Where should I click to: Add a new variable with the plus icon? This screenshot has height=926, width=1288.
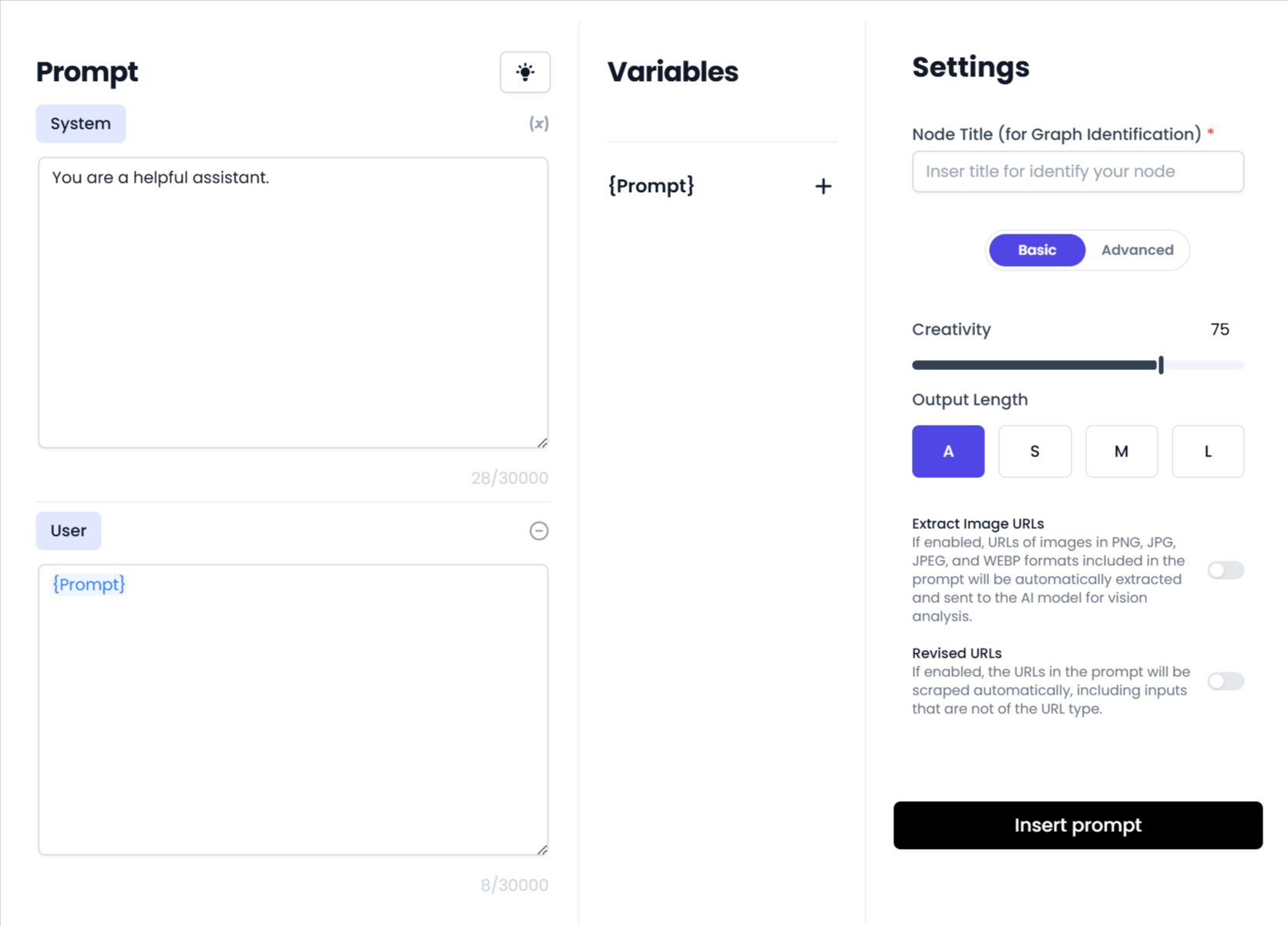[x=822, y=186]
